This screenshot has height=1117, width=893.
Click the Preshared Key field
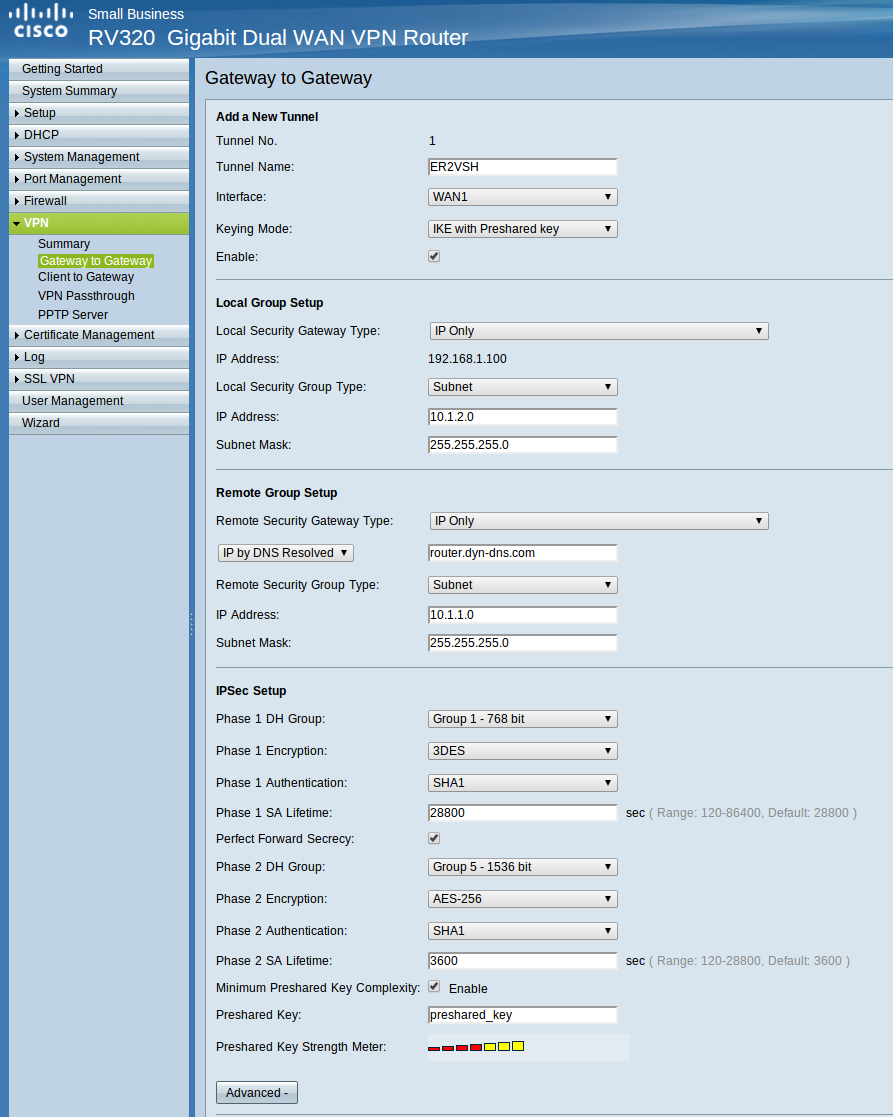(523, 1015)
